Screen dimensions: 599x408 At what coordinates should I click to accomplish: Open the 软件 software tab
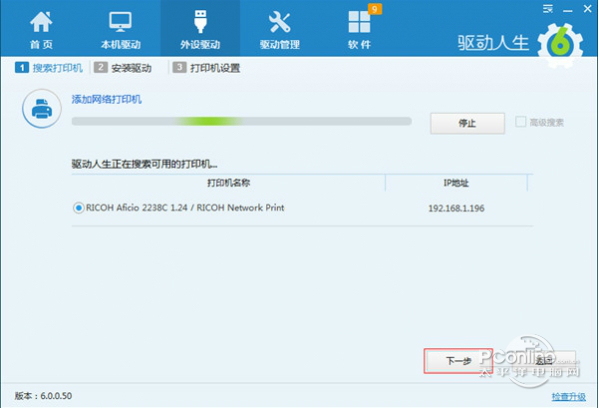coord(359,30)
